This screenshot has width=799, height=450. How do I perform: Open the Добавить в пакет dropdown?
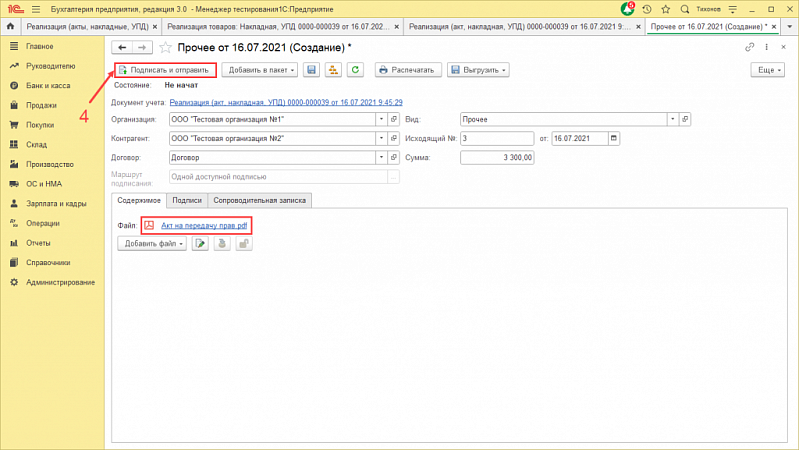point(260,70)
